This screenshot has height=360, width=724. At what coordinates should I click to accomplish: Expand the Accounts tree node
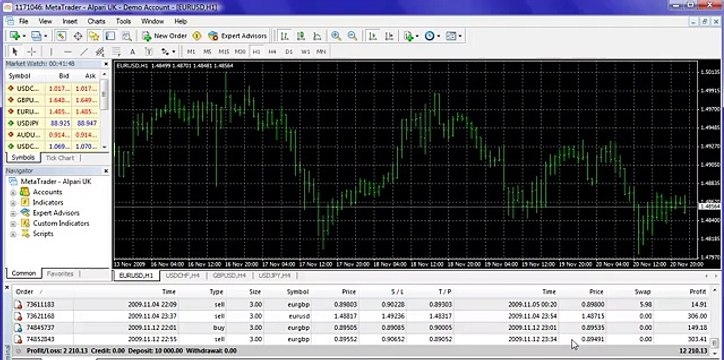click(x=13, y=192)
